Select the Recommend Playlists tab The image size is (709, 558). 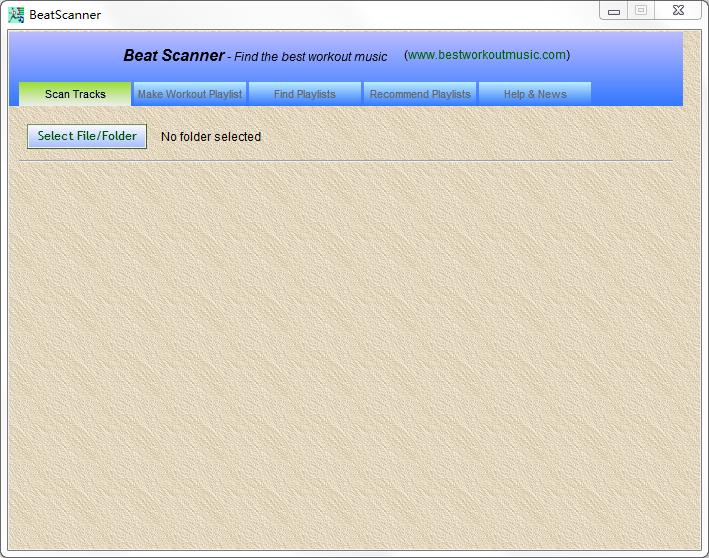point(420,94)
